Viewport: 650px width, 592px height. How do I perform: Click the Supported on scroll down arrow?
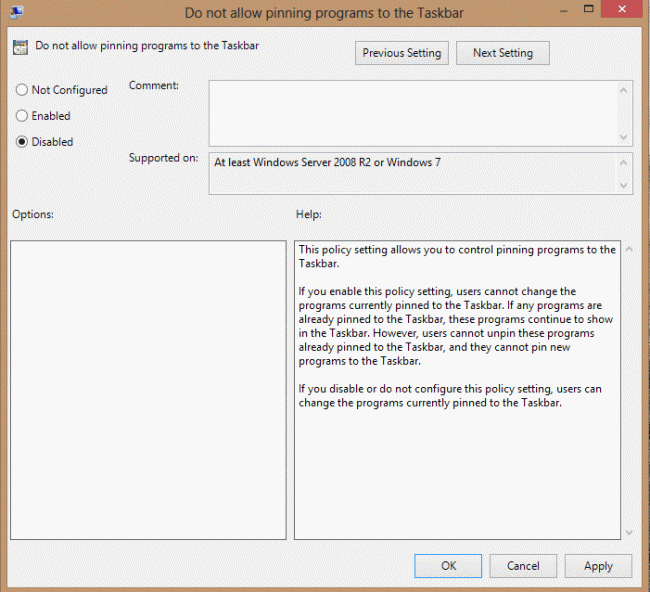pyautogui.click(x=623, y=186)
